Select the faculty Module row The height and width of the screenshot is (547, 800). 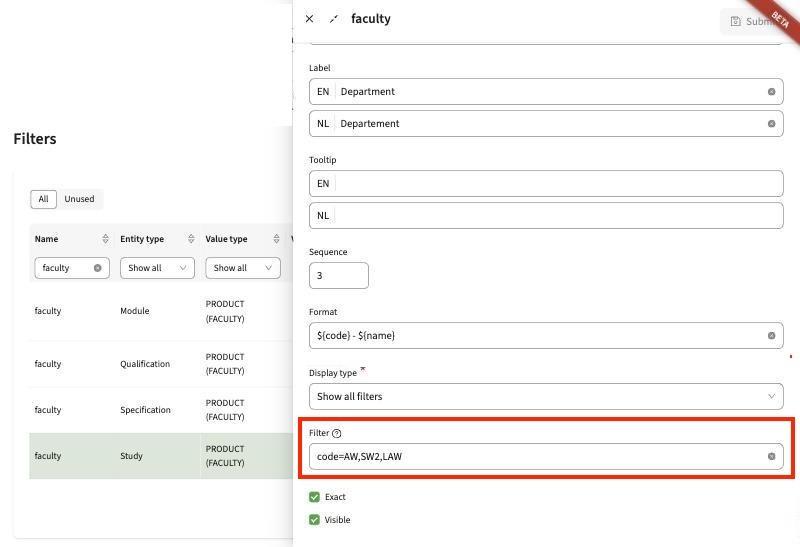coord(161,311)
